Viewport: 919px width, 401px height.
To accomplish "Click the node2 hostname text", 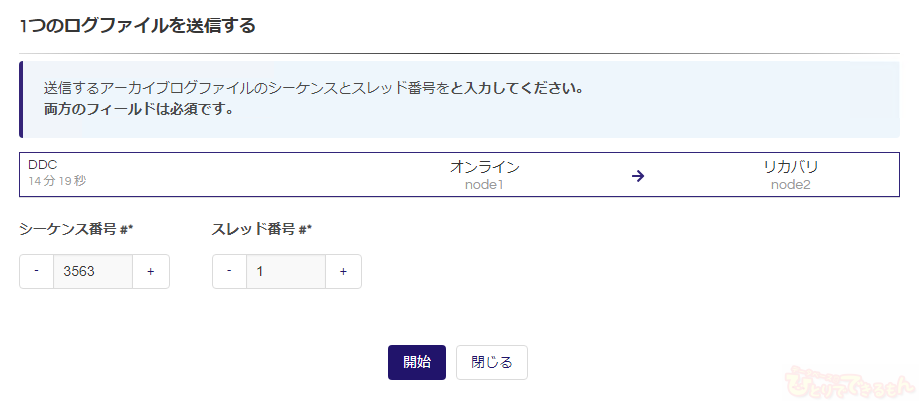I will [x=790, y=185].
